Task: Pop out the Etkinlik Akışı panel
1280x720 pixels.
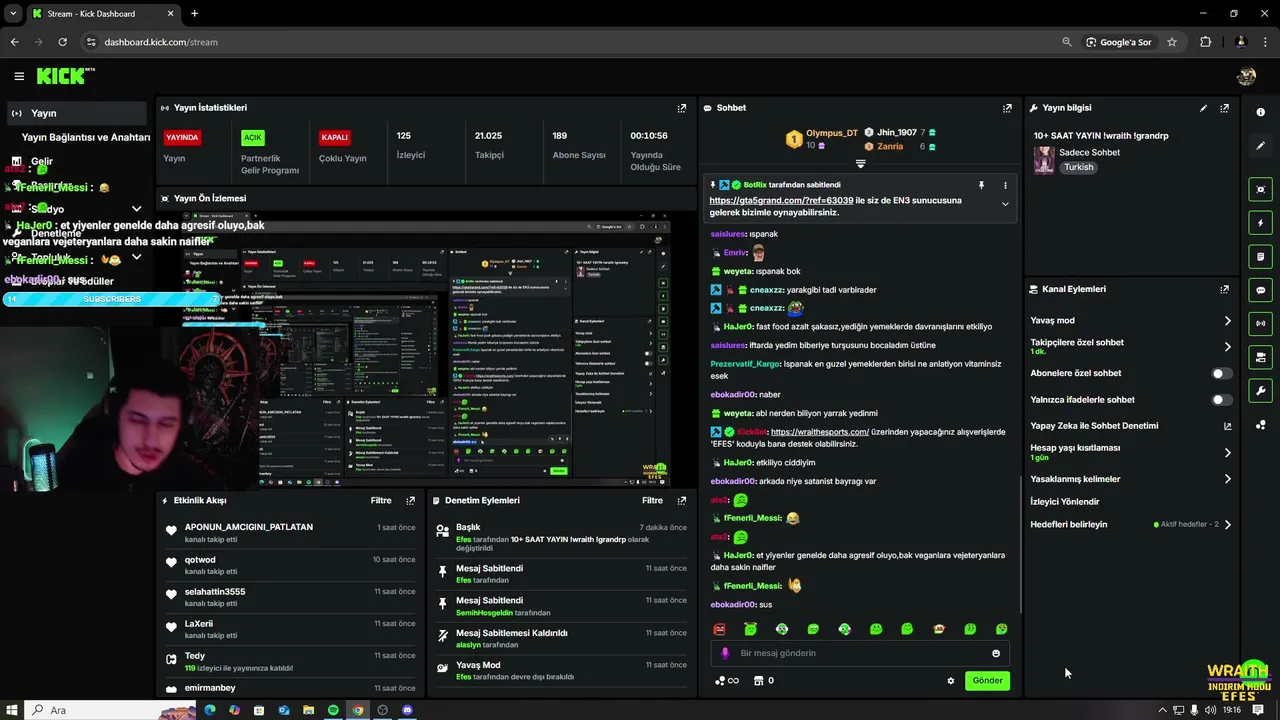Action: (410, 500)
